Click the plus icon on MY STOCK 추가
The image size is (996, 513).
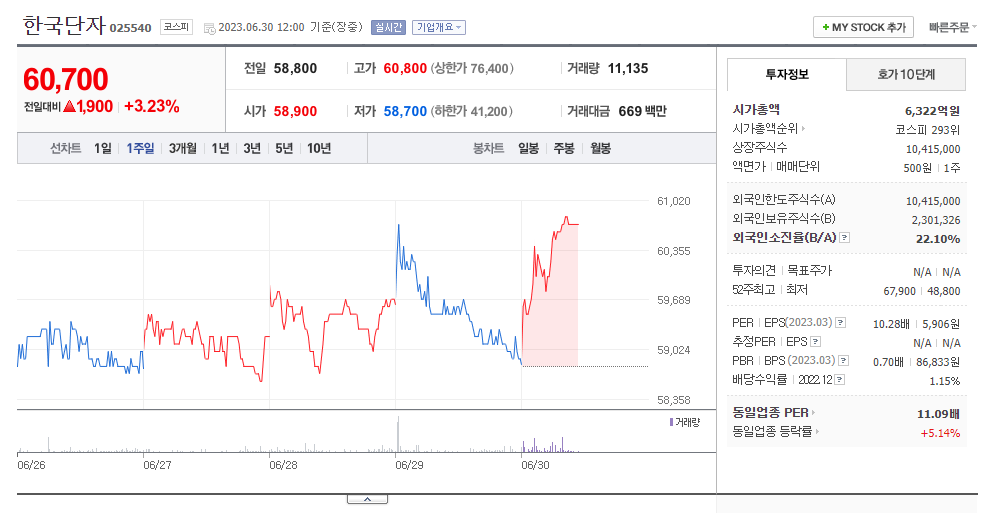pyautogui.click(x=825, y=27)
